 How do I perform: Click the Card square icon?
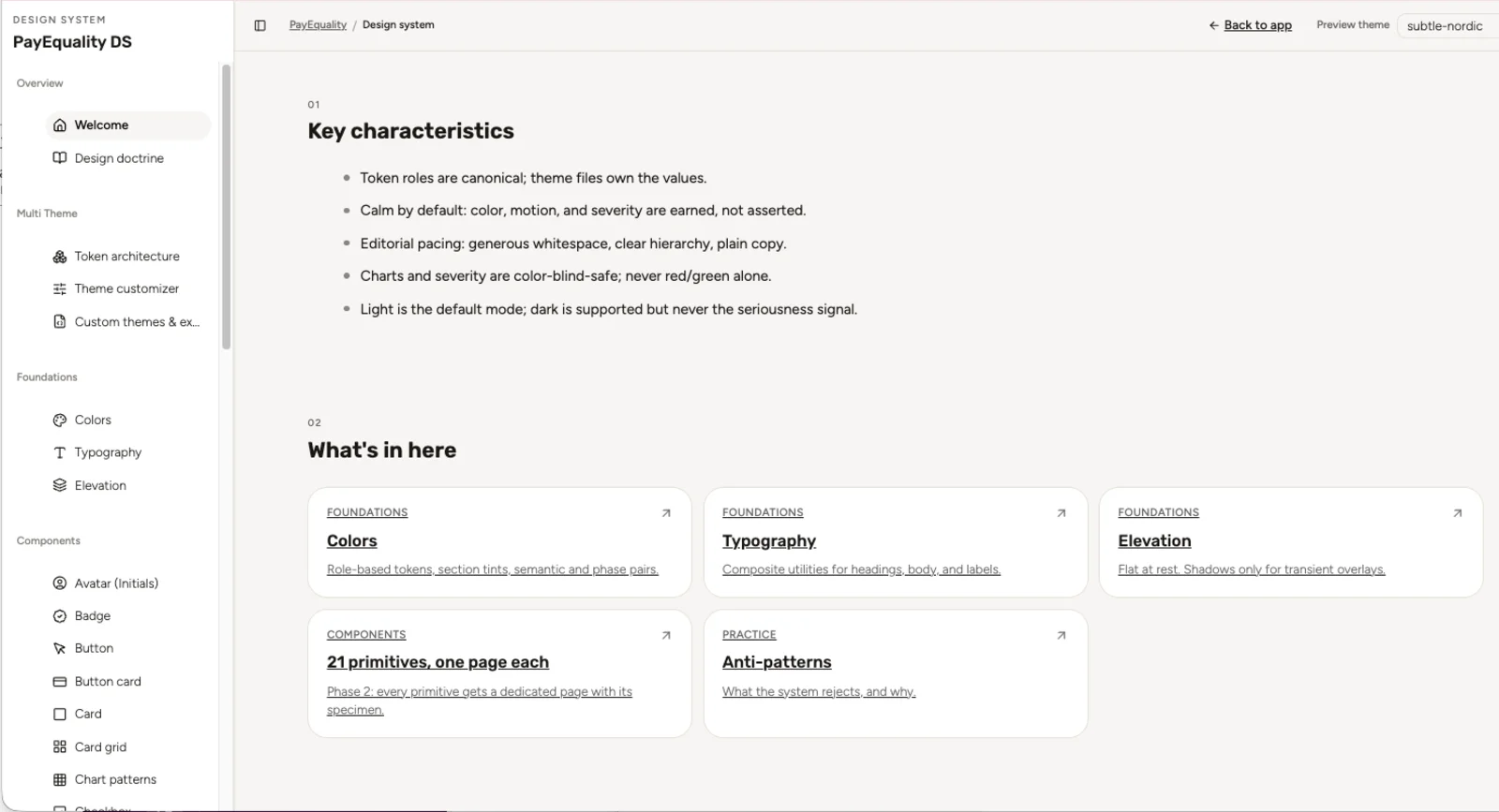[x=60, y=715]
